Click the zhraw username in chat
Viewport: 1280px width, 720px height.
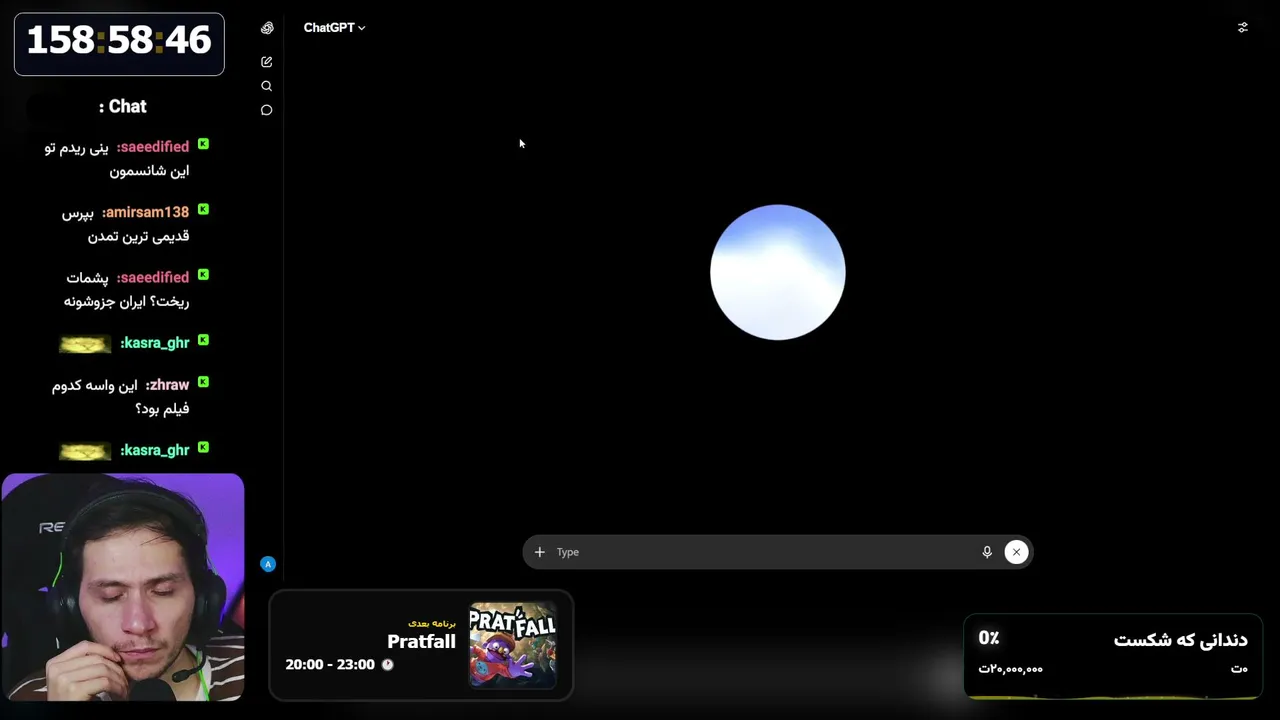point(168,385)
